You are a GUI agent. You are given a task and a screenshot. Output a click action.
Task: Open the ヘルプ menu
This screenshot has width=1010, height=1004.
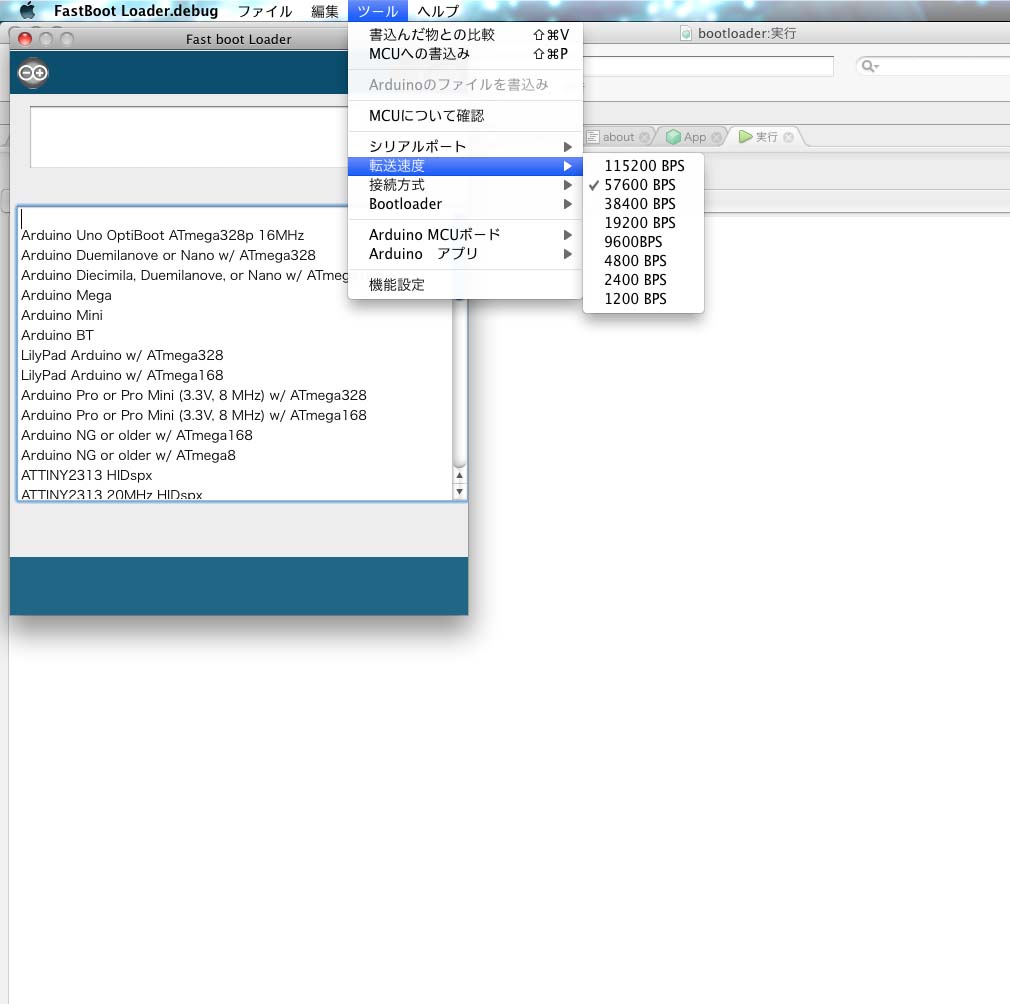pos(438,11)
